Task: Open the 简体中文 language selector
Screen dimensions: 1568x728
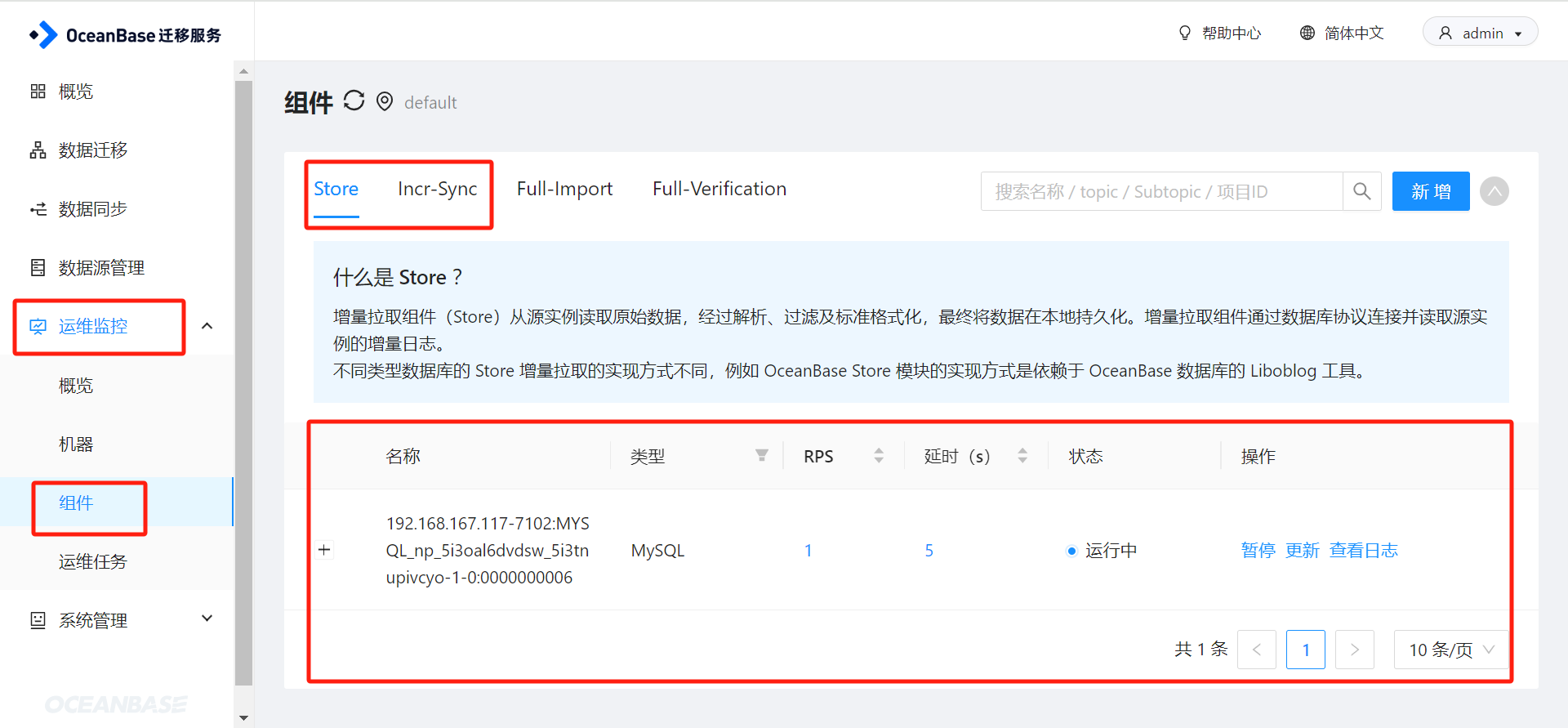Action: 1354,33
